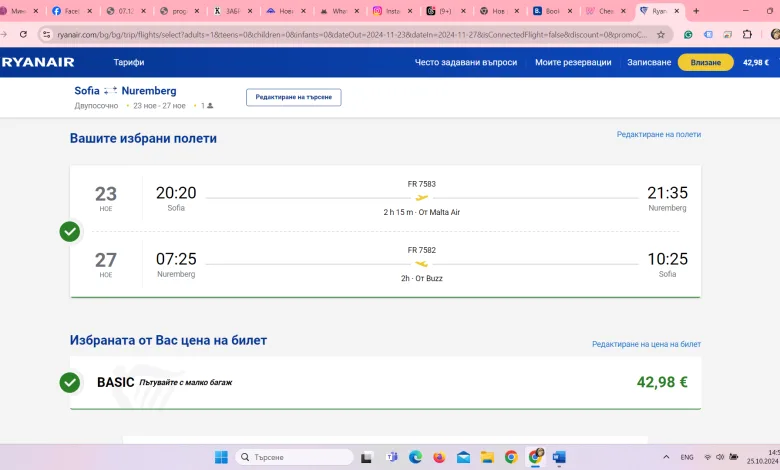This screenshot has width=780, height=470.
Task: Click the 20:20 Sofia departure time
Action: point(176,192)
